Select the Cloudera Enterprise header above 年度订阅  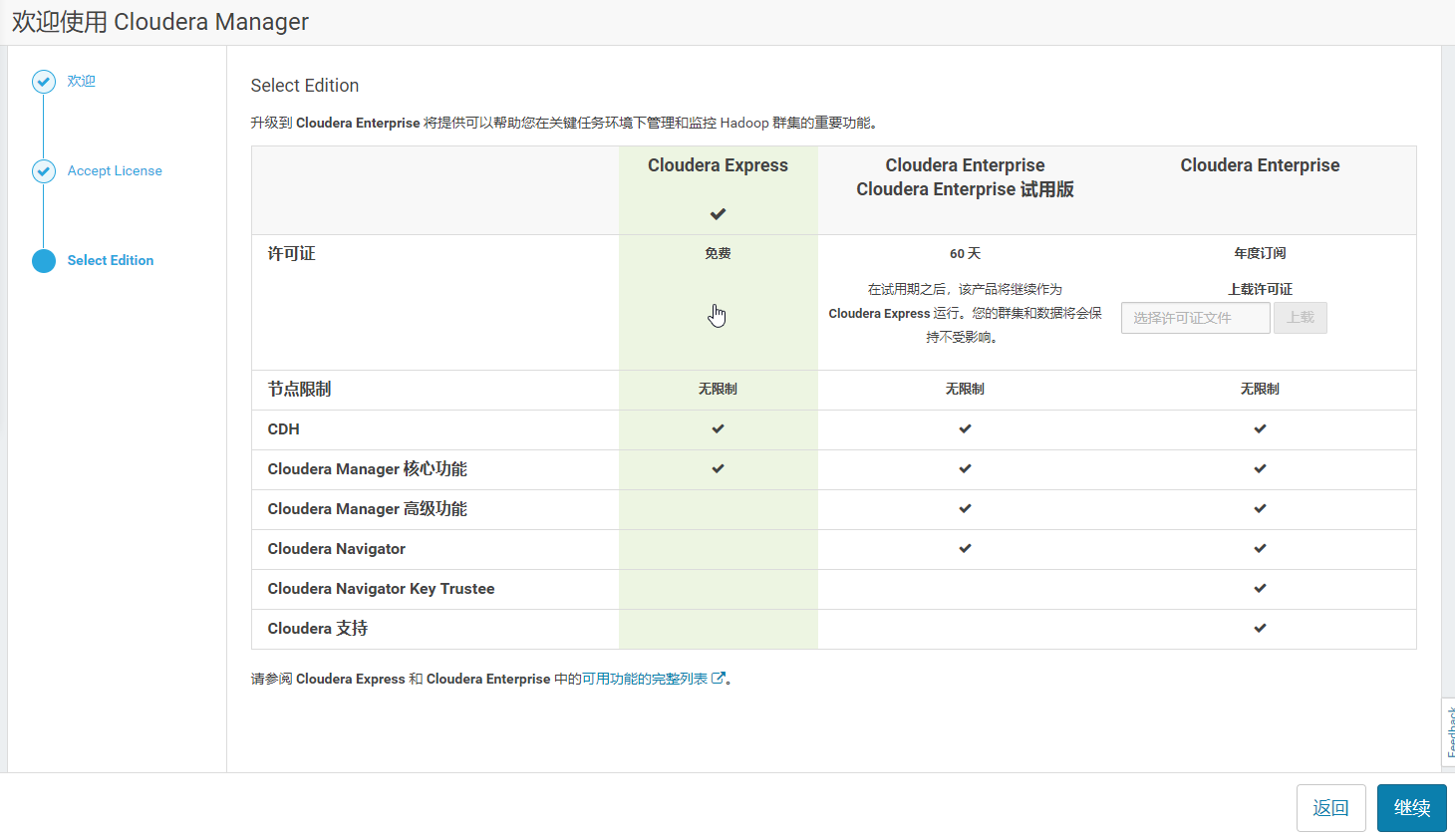(x=1260, y=165)
